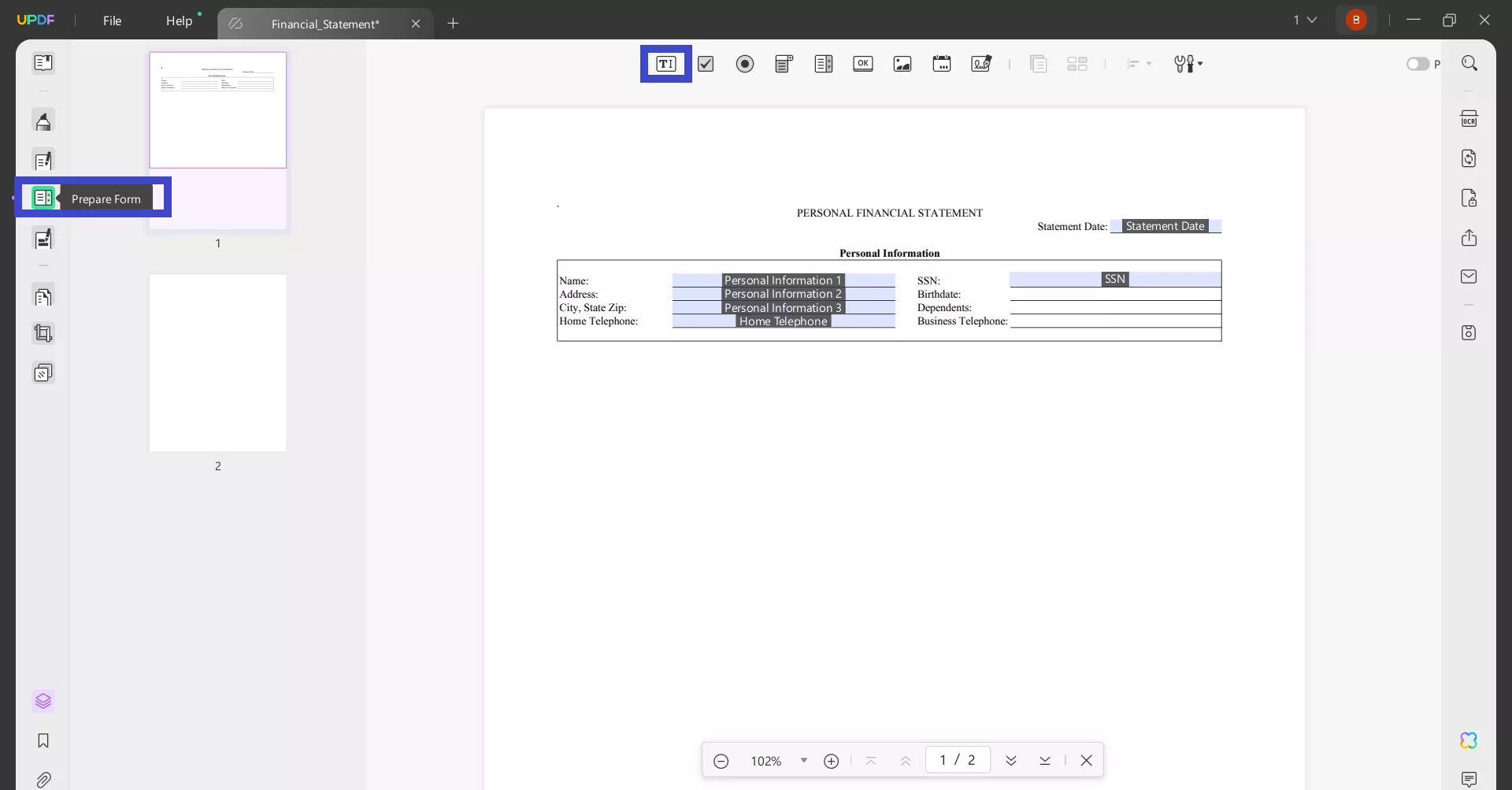The width and height of the screenshot is (1512, 790).
Task: Open the File menu
Action: tap(112, 20)
